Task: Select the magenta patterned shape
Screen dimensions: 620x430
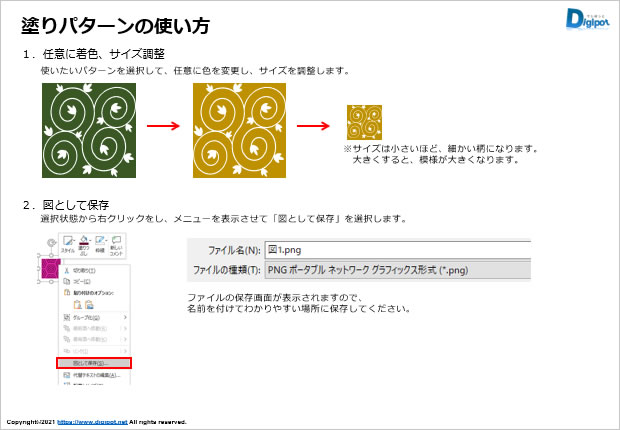Action: tap(49, 268)
